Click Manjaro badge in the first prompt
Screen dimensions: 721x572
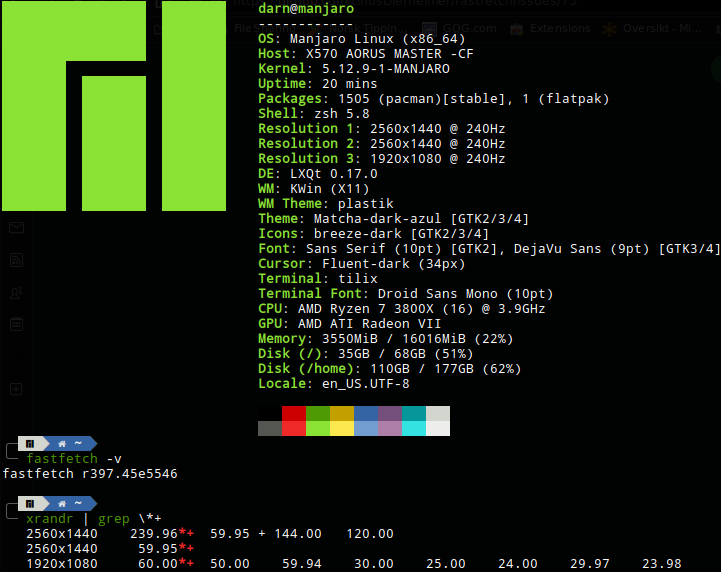click(x=30, y=444)
